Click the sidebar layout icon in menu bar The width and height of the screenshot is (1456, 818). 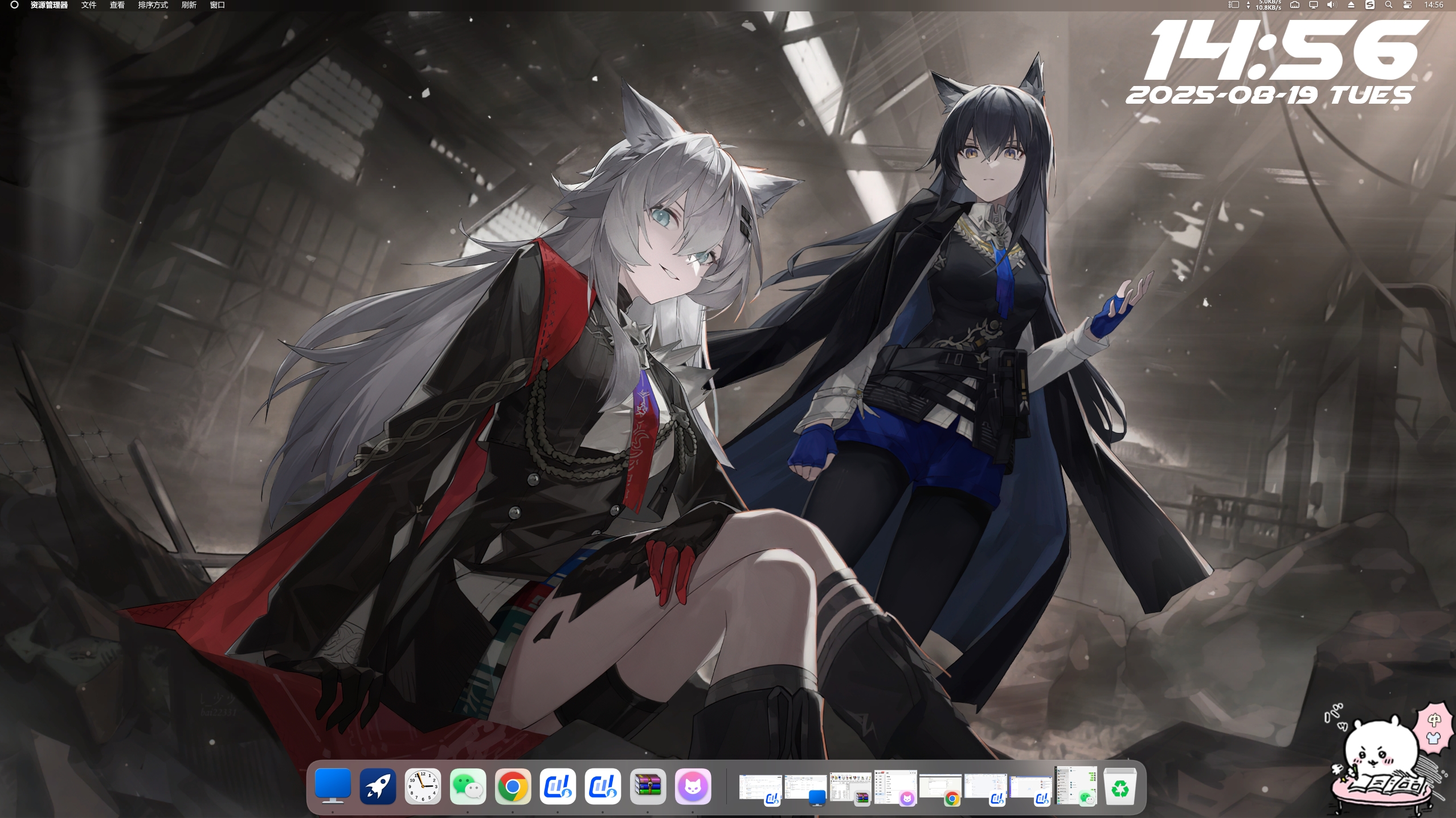point(1234,5)
